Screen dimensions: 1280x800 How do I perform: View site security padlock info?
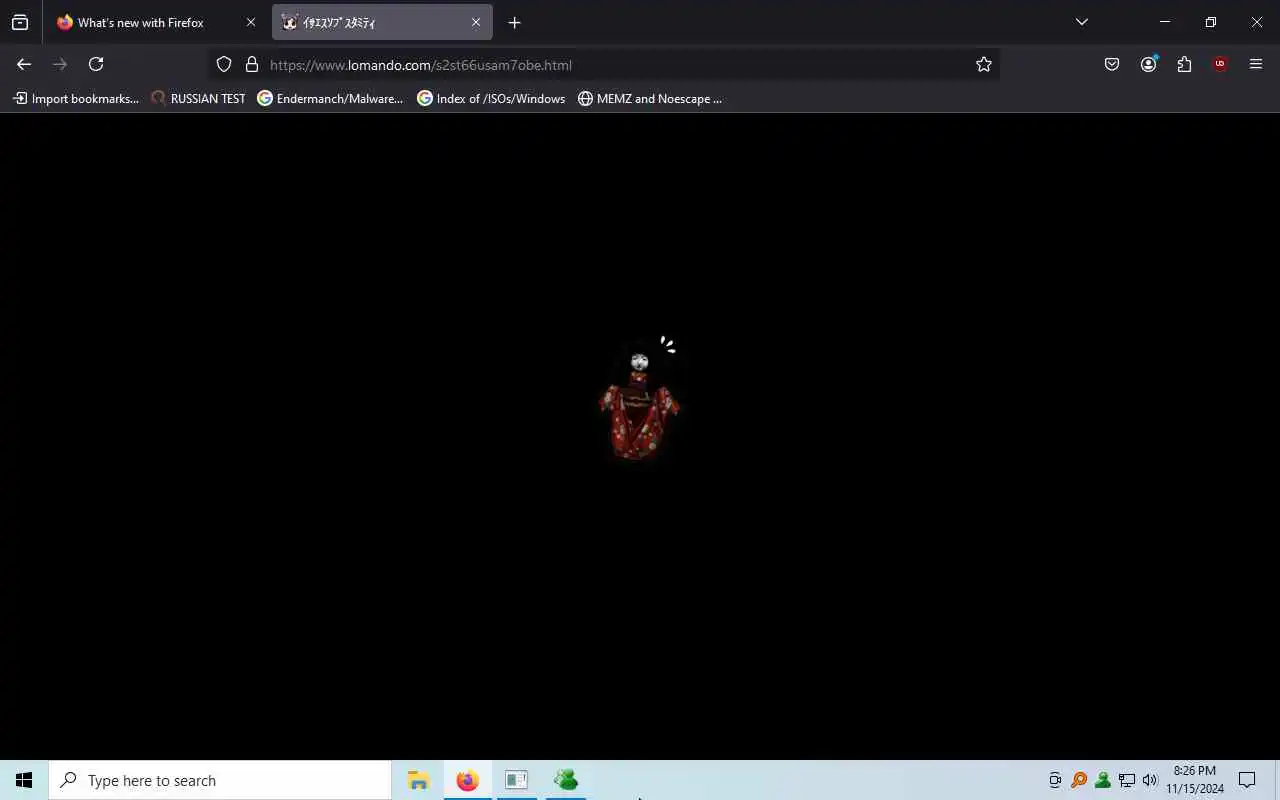[x=252, y=64]
